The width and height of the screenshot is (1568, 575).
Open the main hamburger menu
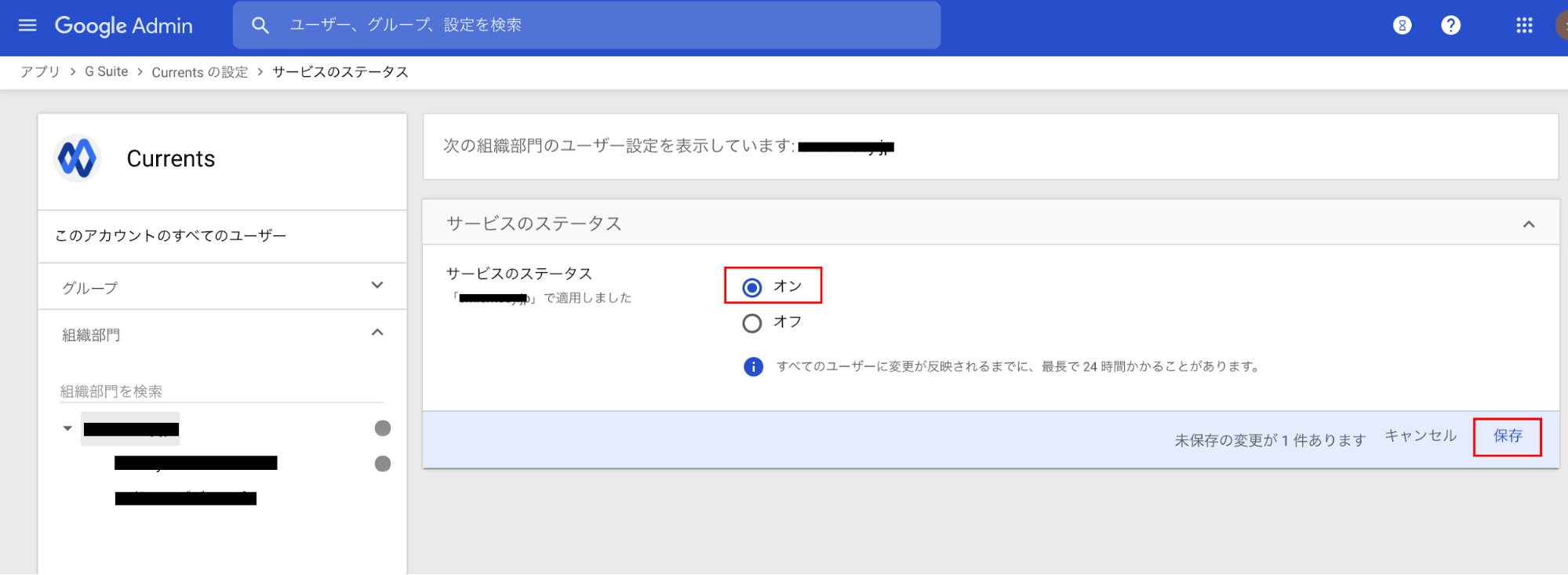click(27, 25)
